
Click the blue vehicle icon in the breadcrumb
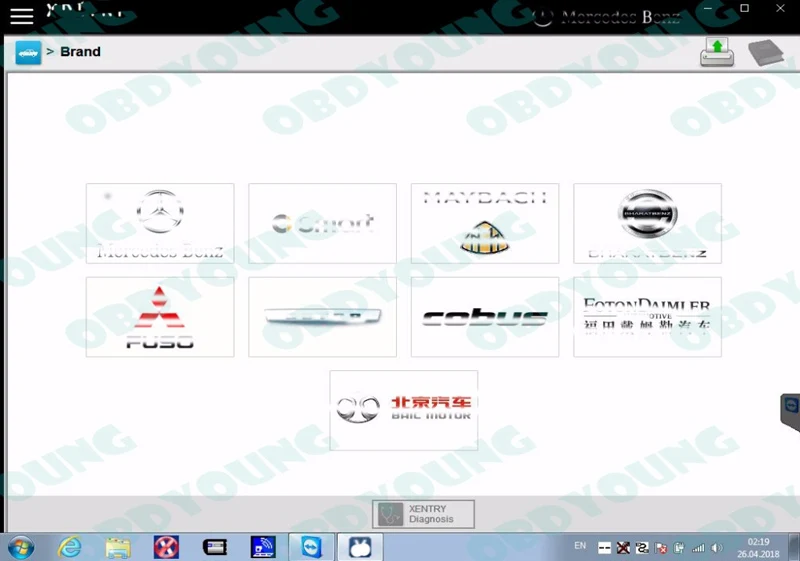(x=28, y=53)
